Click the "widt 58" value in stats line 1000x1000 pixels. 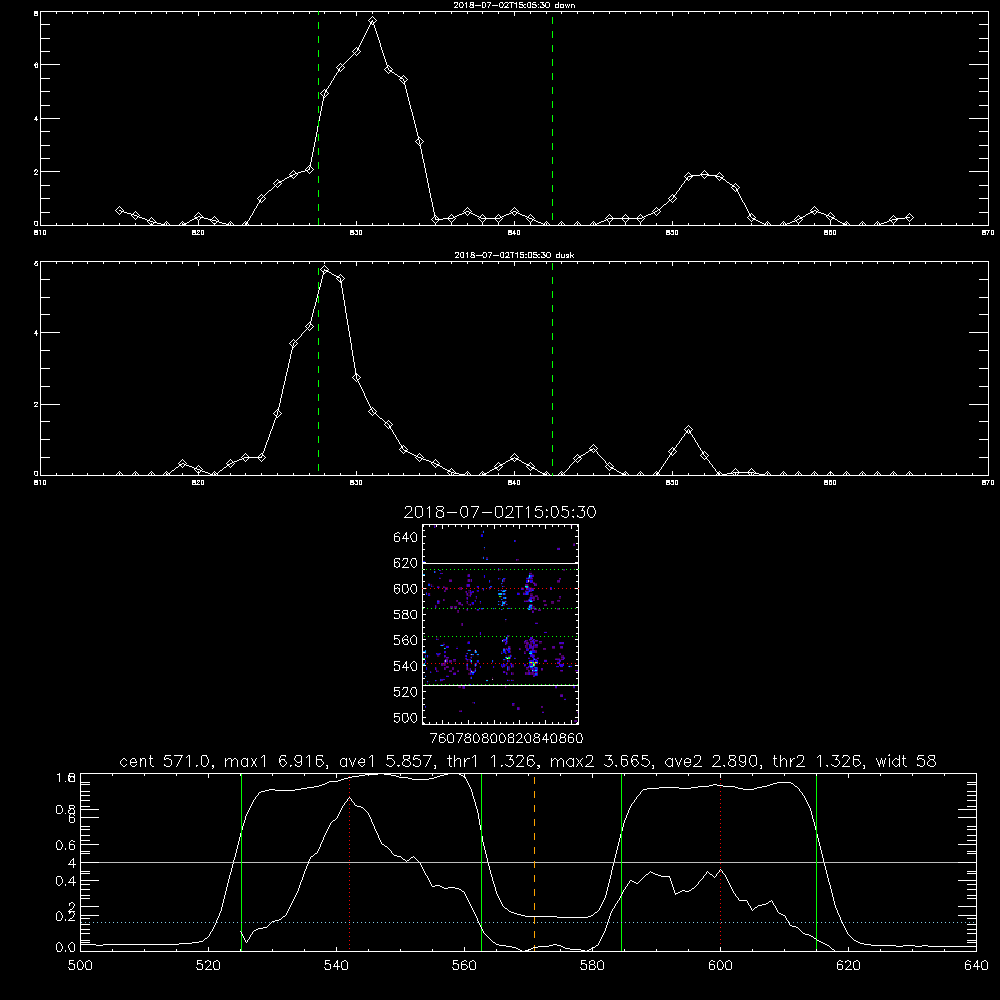point(906,761)
